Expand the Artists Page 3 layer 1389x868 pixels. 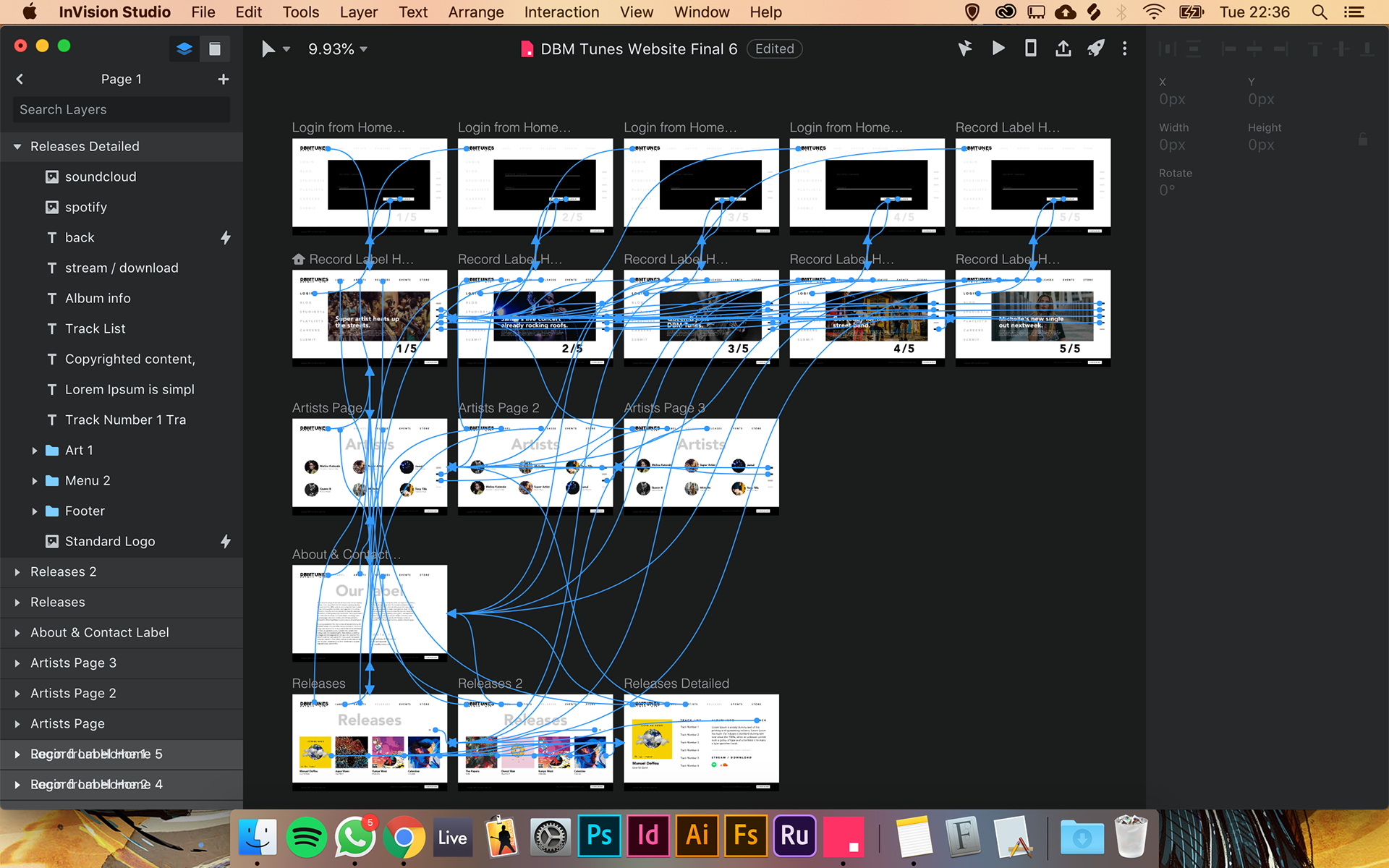pos(17,663)
